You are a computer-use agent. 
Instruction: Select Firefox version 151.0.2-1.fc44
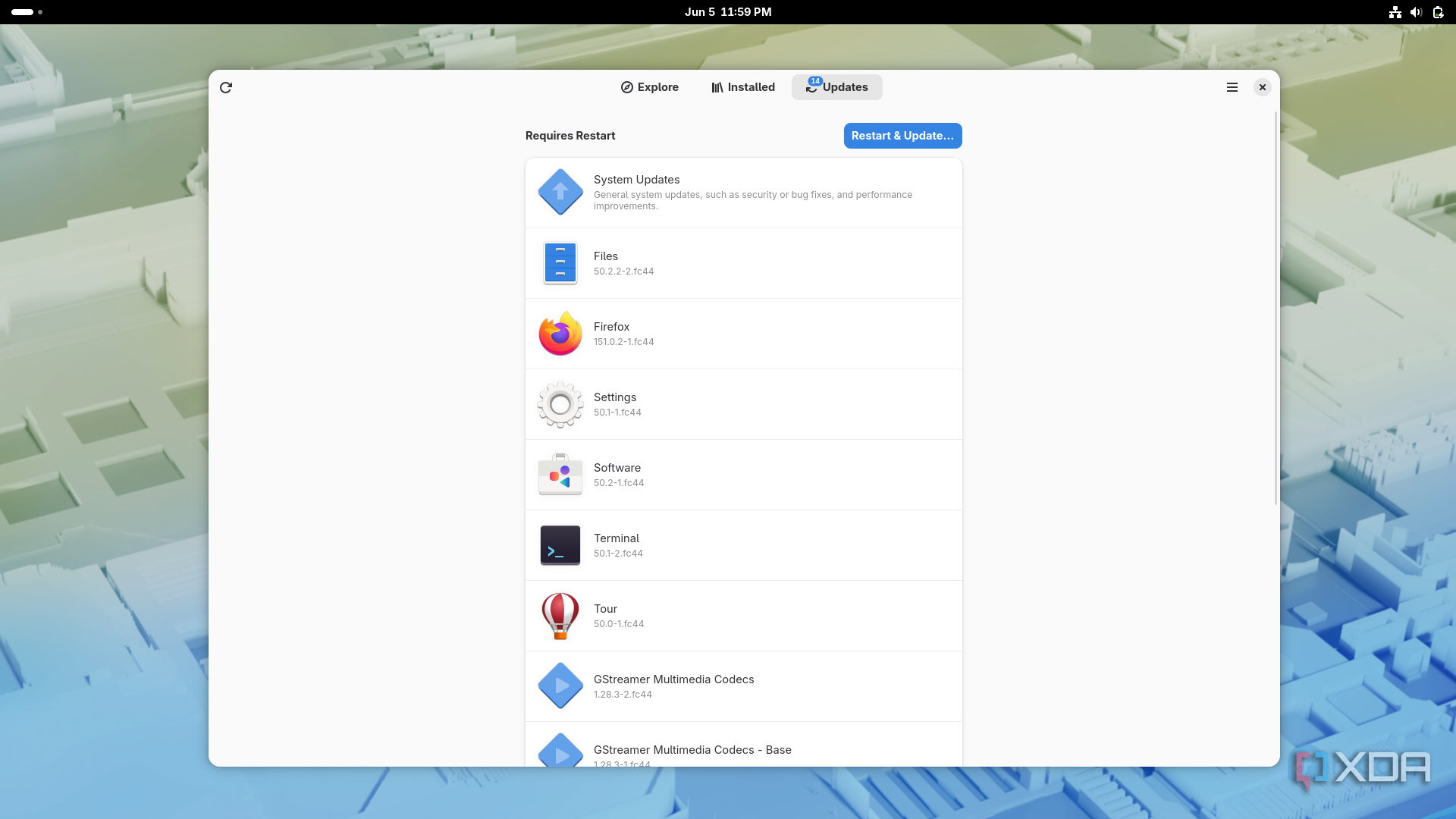[x=623, y=342]
